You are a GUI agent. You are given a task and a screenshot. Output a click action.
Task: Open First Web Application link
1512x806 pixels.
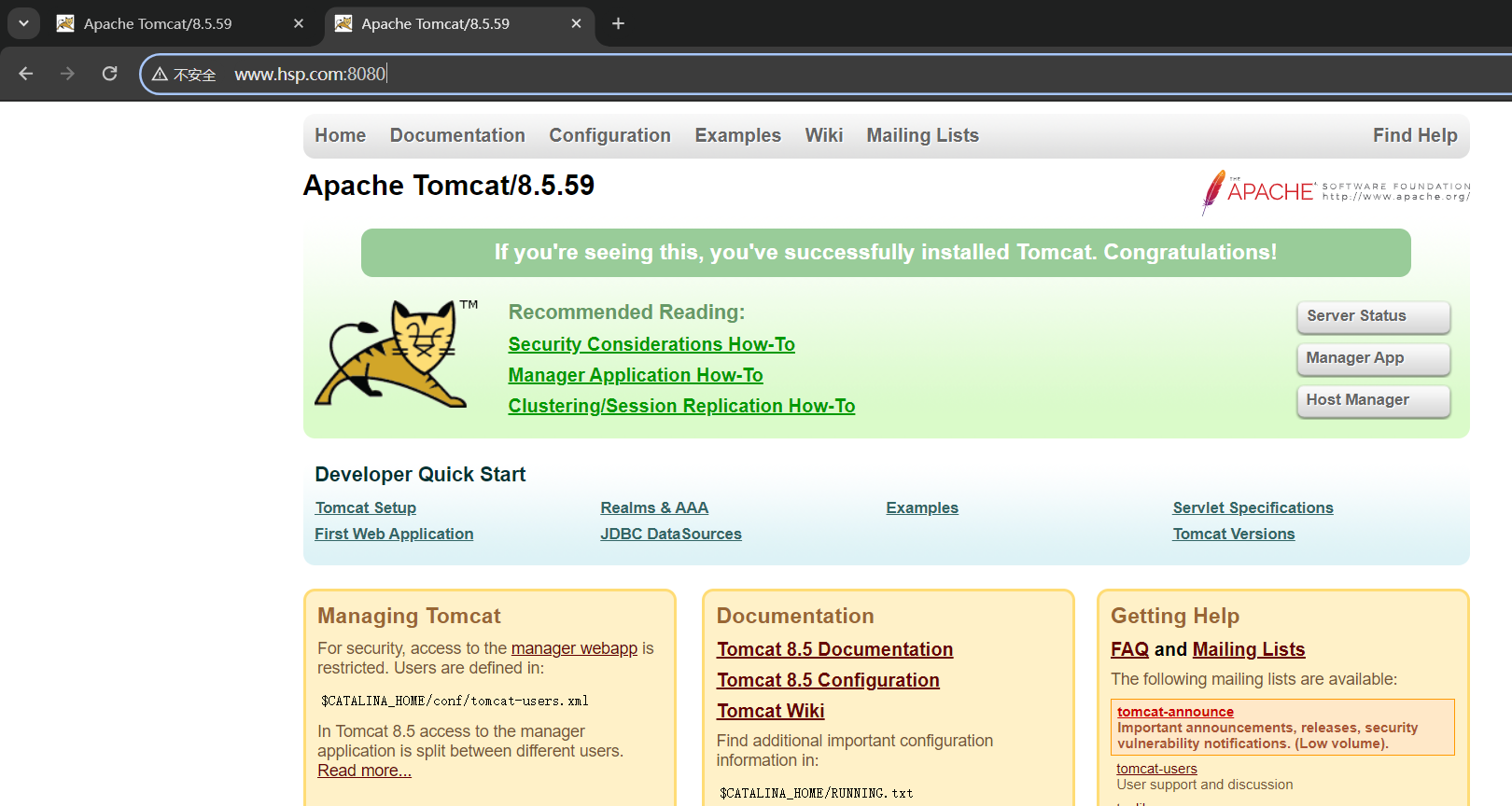(x=394, y=534)
